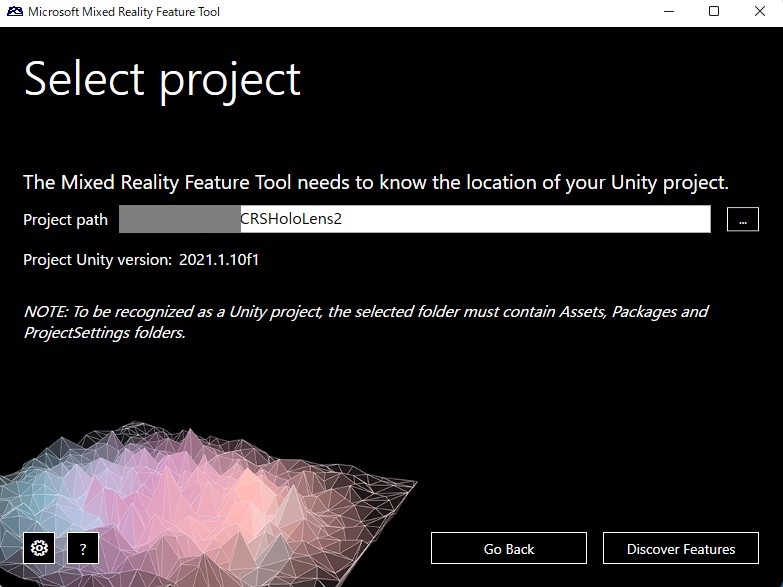Minimize the Feature Tool window

(x=669, y=11)
